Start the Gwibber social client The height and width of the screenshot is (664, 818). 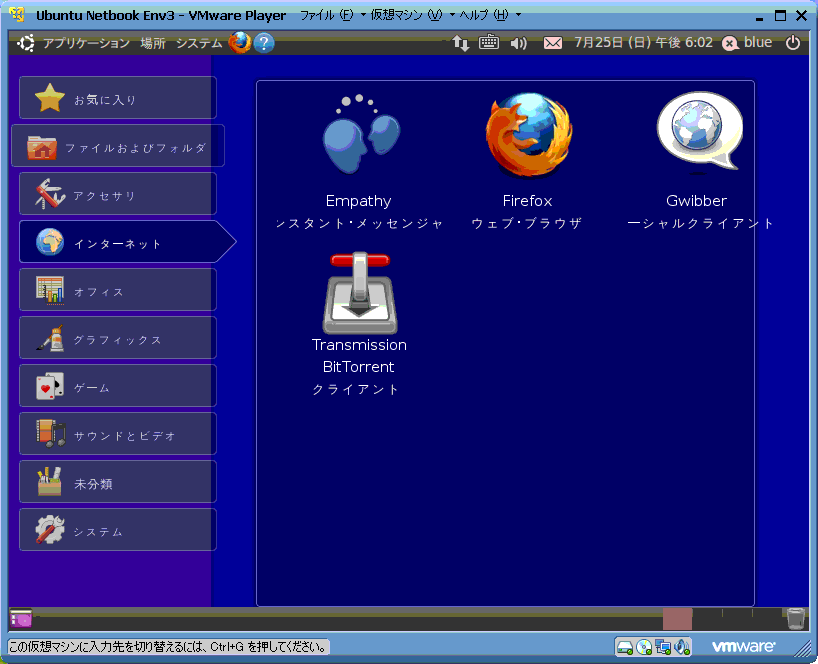(x=698, y=162)
